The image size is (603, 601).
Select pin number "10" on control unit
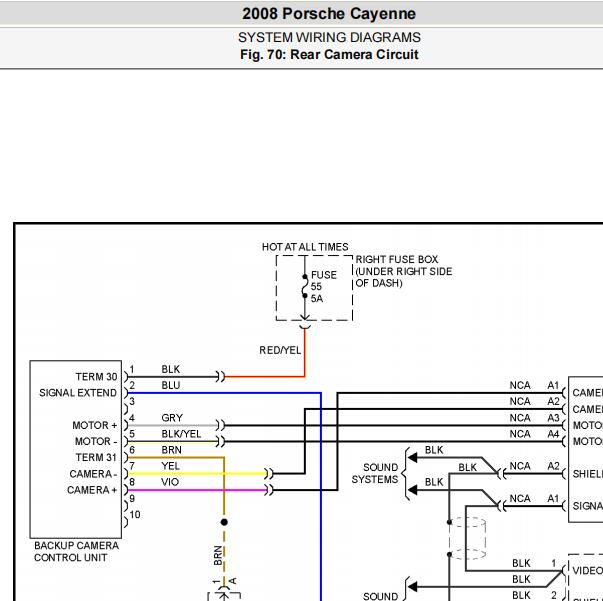[x=135, y=515]
